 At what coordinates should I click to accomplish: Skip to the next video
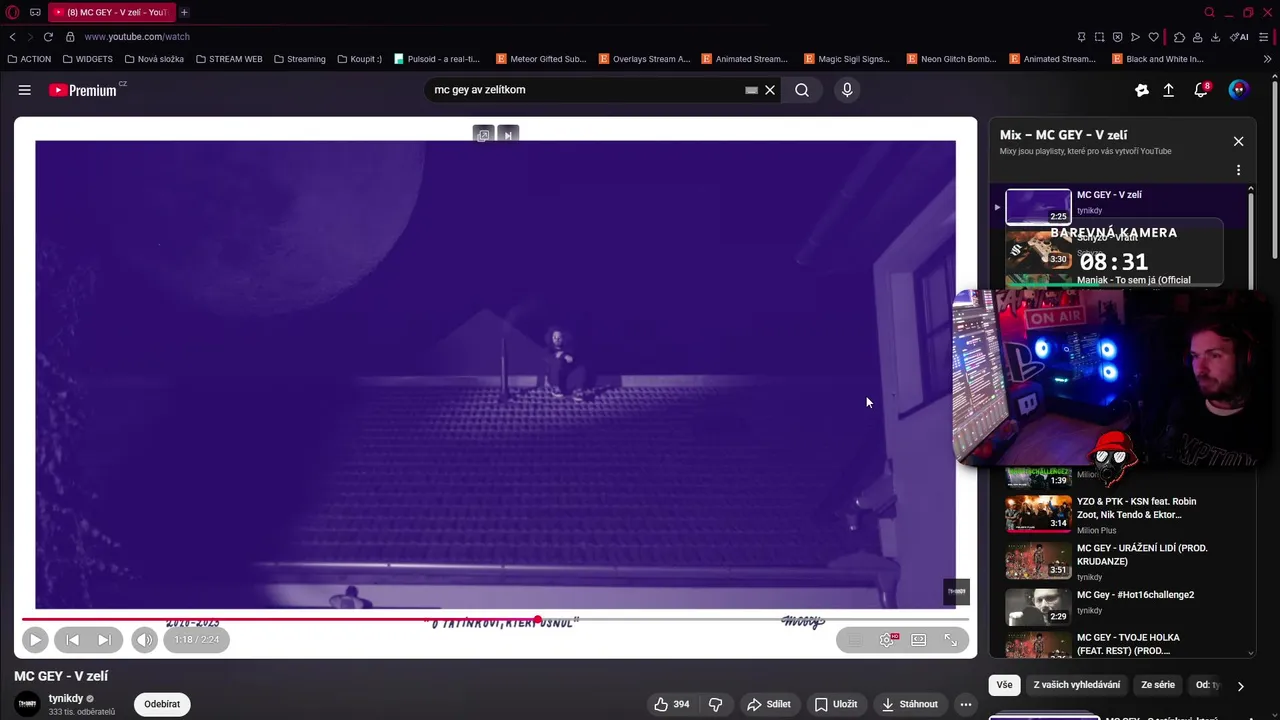pos(104,640)
